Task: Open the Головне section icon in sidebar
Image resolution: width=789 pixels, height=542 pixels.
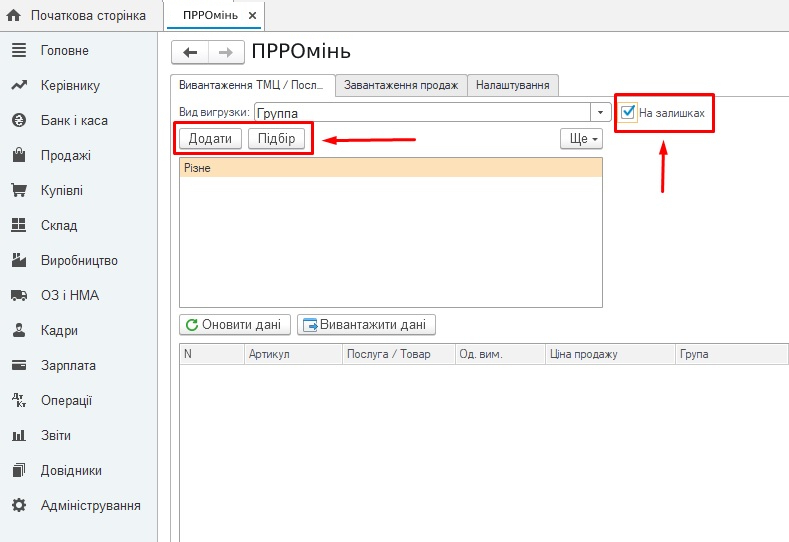Action: [x=18, y=50]
